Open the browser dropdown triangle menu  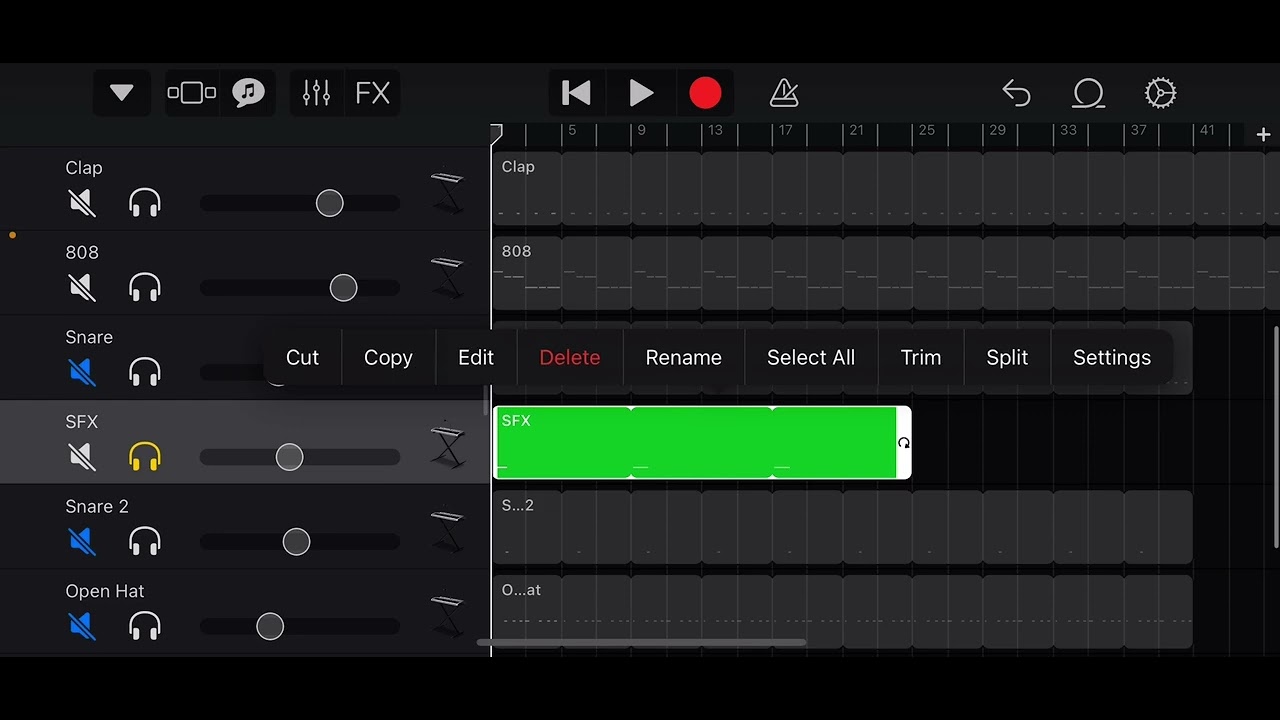(x=121, y=93)
